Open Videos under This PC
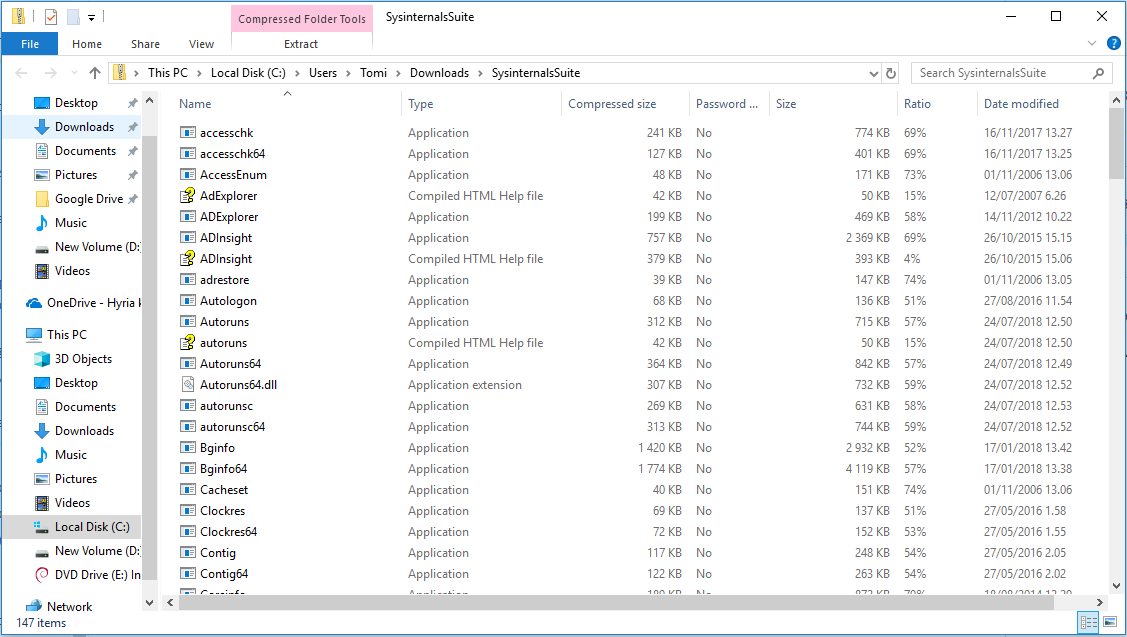The height and width of the screenshot is (637, 1127). click(72, 503)
